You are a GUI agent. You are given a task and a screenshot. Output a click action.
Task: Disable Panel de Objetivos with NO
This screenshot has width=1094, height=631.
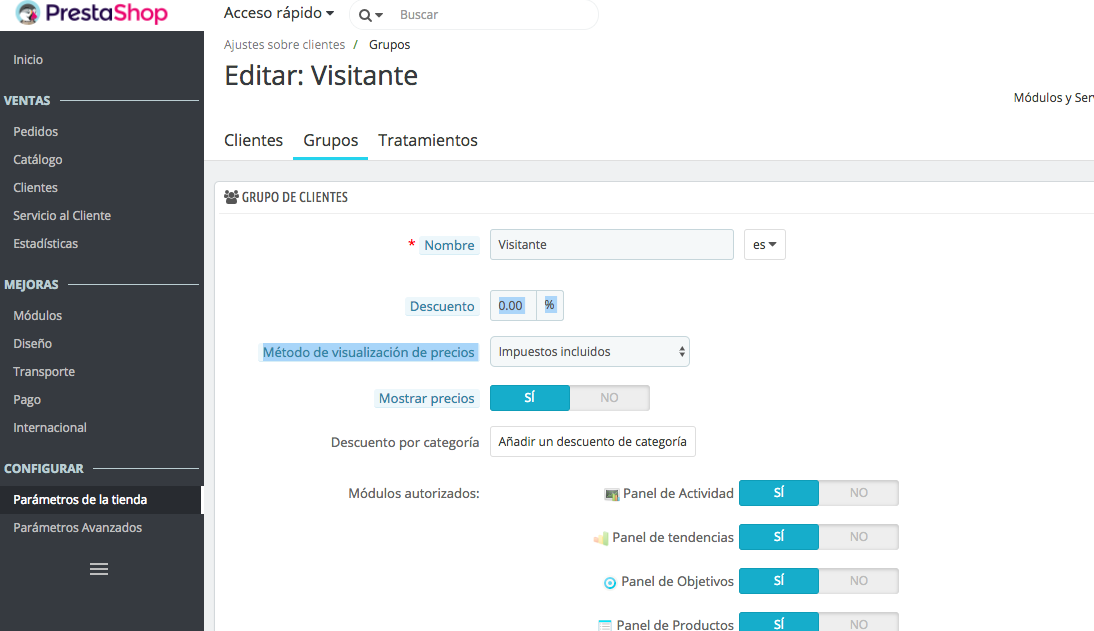pyautogui.click(x=859, y=581)
